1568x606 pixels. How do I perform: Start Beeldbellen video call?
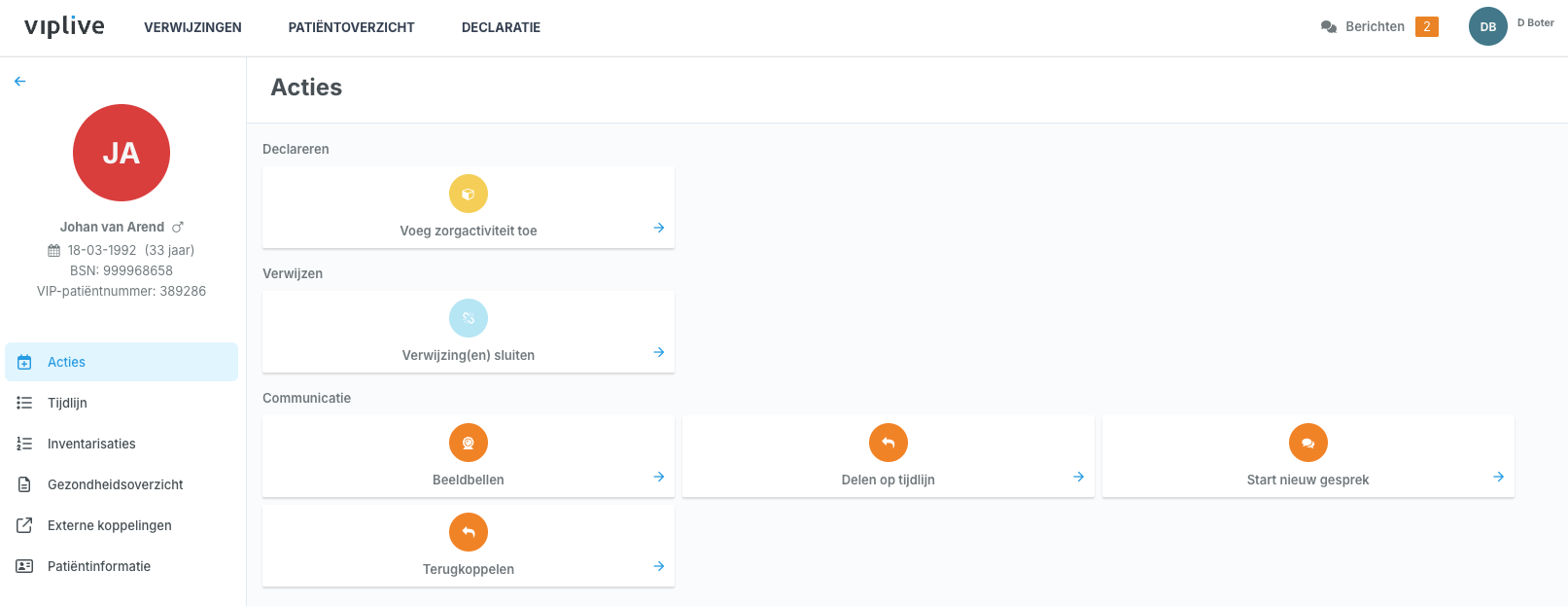pyautogui.click(x=469, y=456)
